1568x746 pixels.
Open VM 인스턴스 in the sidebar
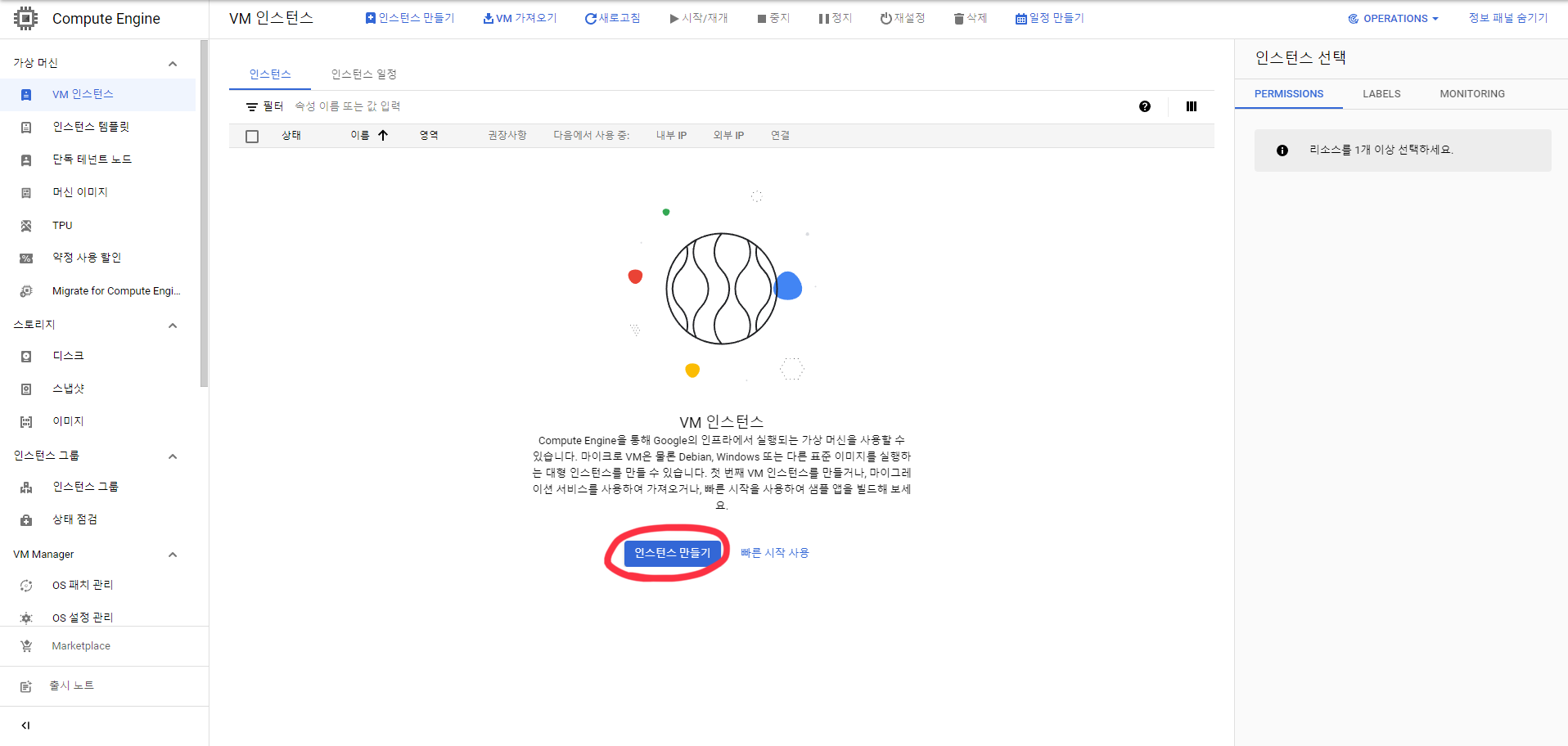(83, 95)
